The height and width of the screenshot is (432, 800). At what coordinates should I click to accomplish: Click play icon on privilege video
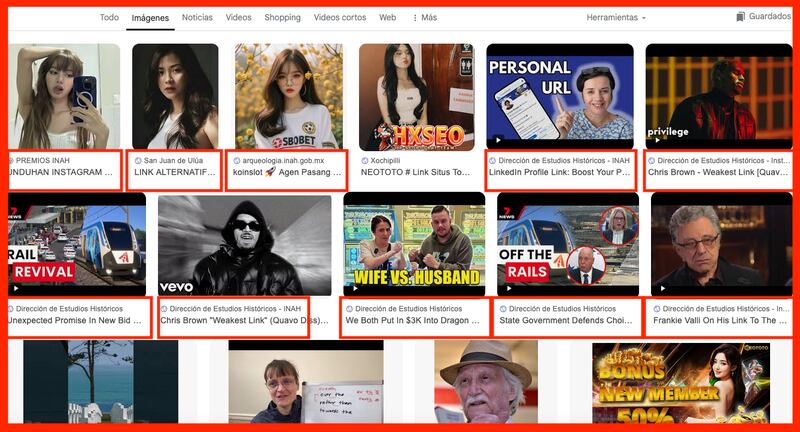(657, 140)
